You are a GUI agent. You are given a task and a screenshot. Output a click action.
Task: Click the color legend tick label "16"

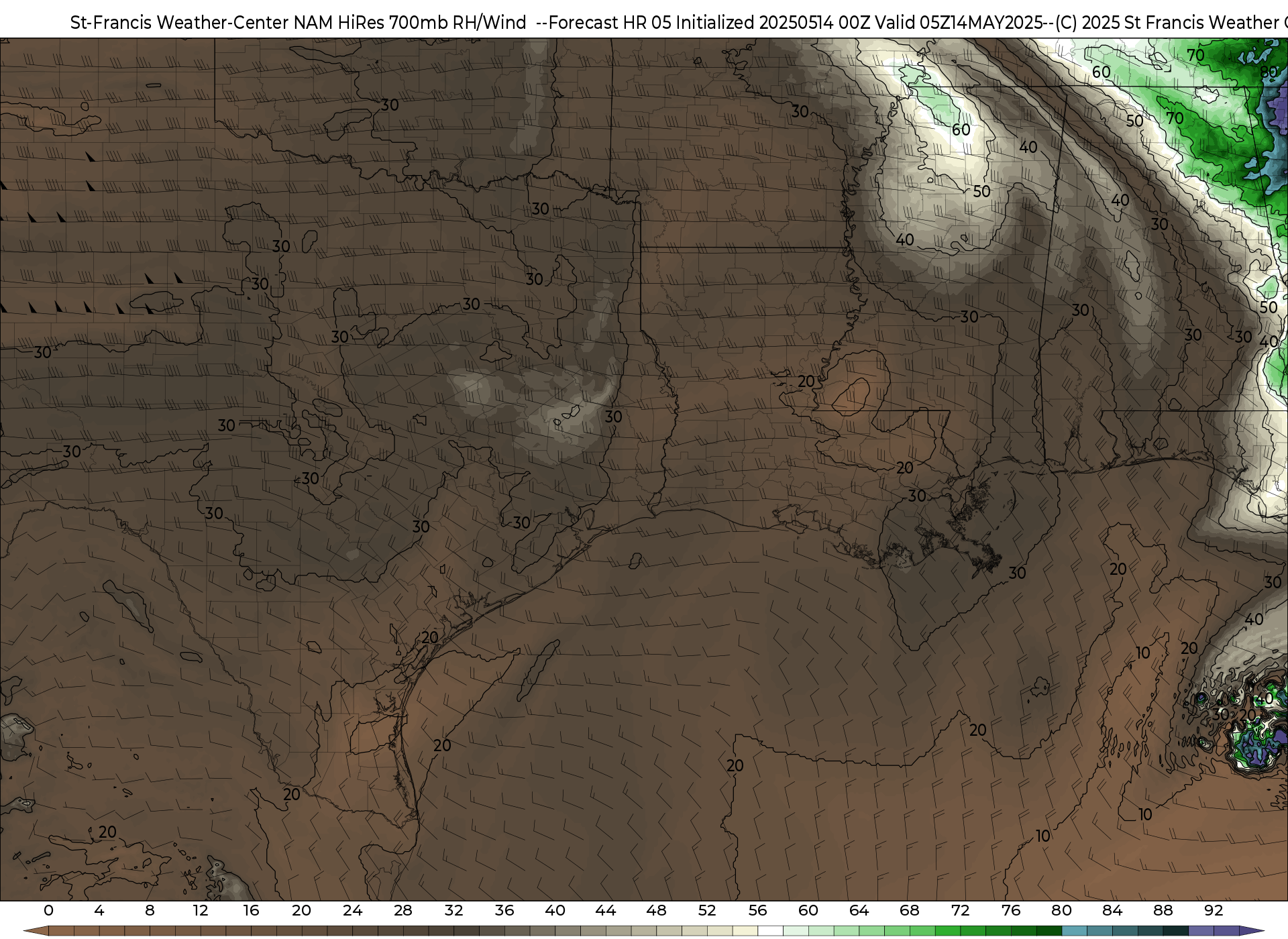(x=251, y=910)
